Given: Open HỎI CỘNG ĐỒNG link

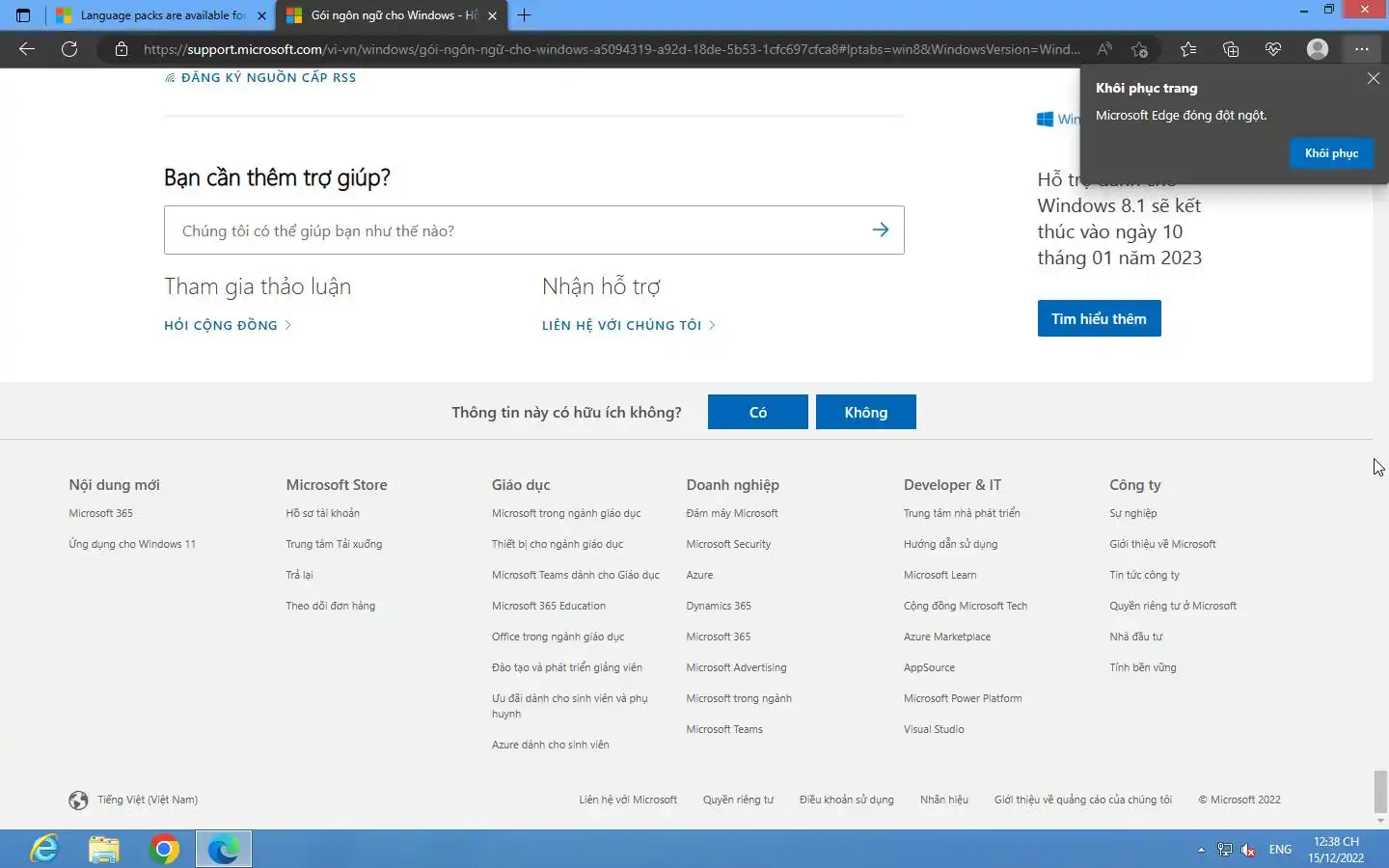Looking at the screenshot, I should click(228, 325).
